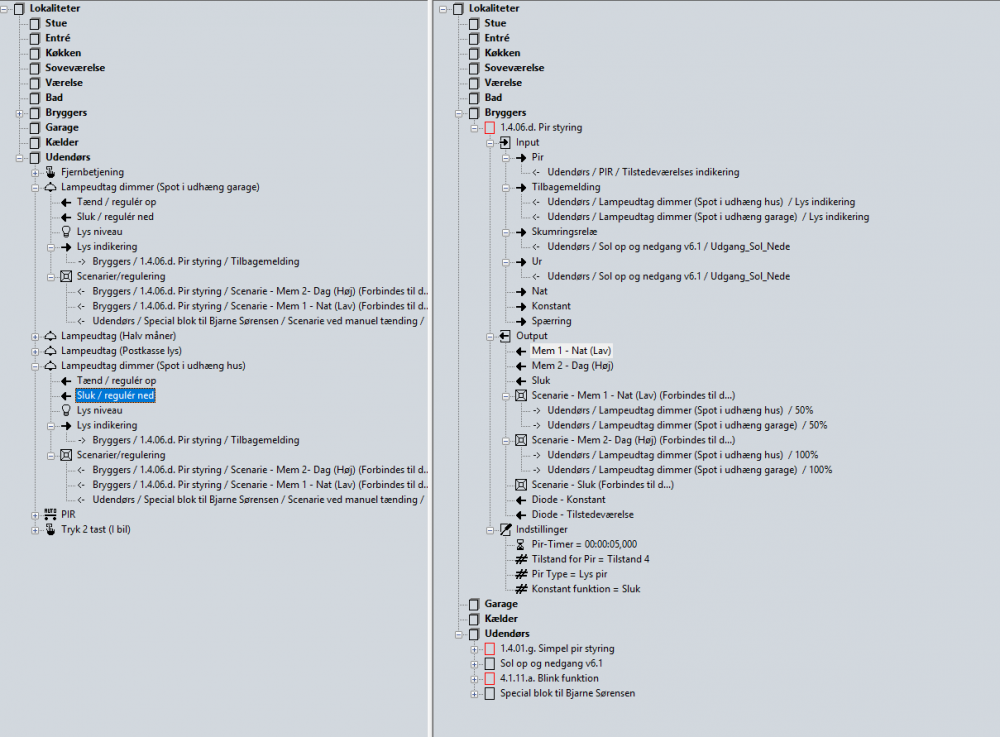Click the hourglass icon beside Pir-Timer

[x=520, y=544]
